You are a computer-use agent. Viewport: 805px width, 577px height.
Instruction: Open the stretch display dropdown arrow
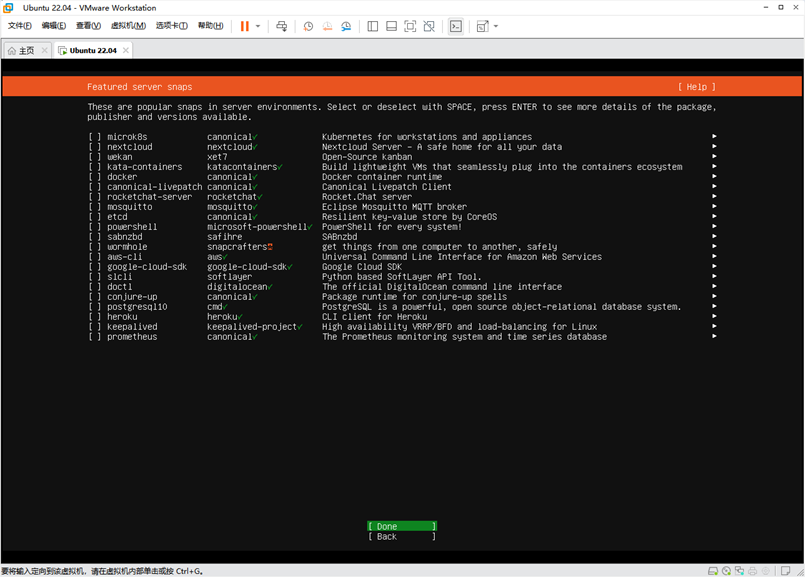pyautogui.click(x=496, y=26)
